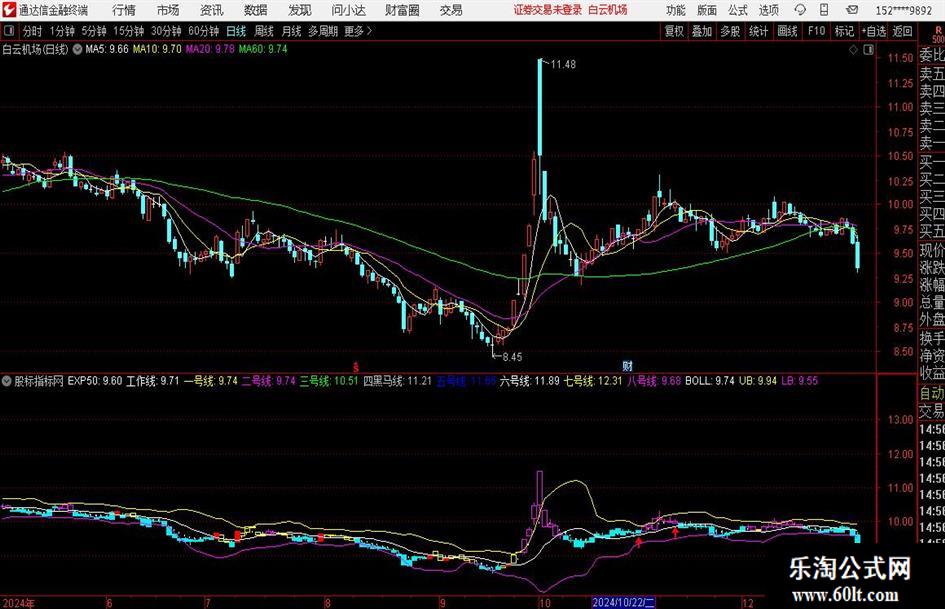Expand the 股标指标网 indicator dropdown arrow
This screenshot has height=609, width=945.
(7, 381)
